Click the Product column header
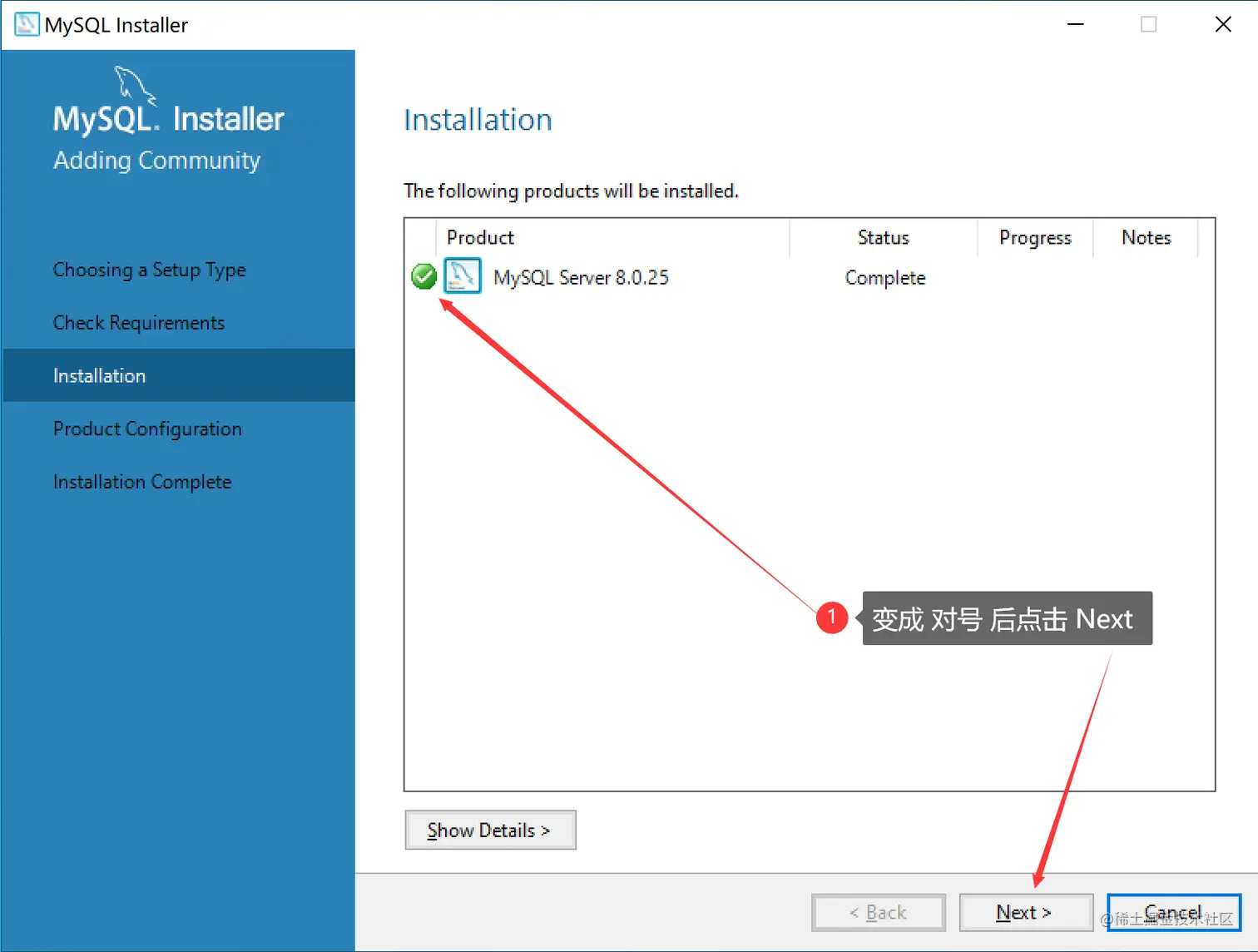Image resolution: width=1258 pixels, height=952 pixels. click(x=612, y=238)
